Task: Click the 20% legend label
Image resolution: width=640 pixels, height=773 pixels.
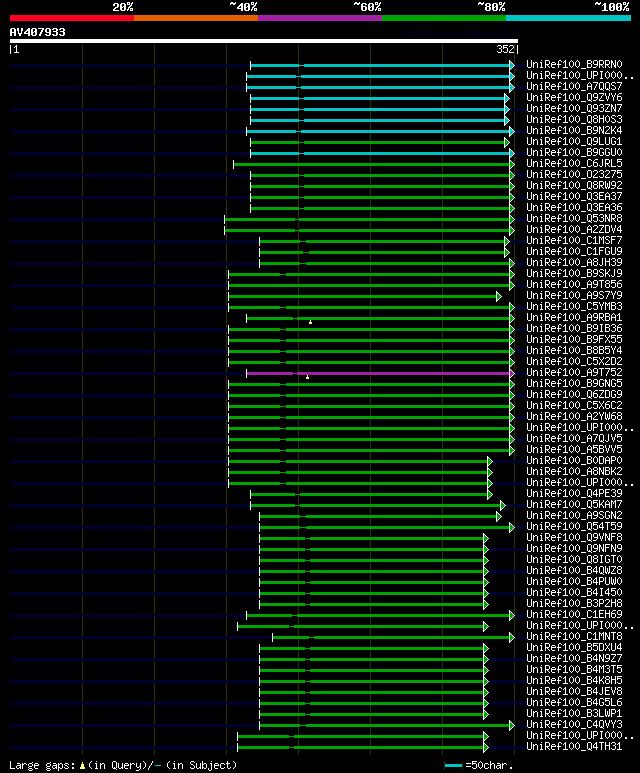Action: click(x=123, y=7)
